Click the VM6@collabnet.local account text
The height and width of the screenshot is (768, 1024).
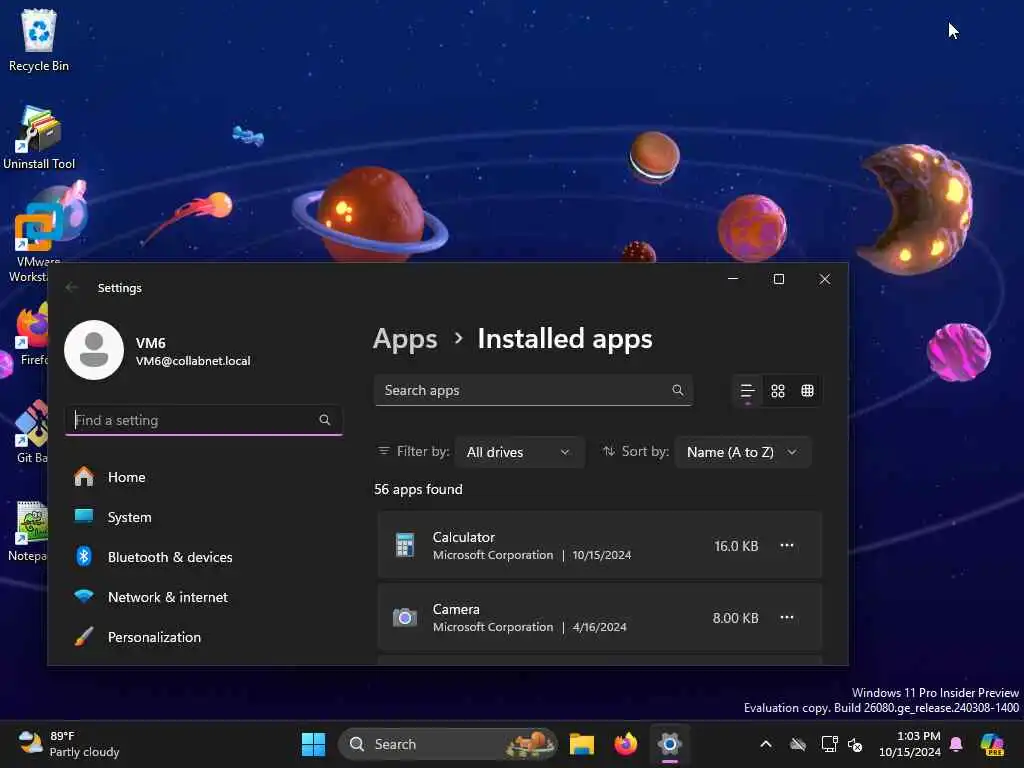pos(193,360)
